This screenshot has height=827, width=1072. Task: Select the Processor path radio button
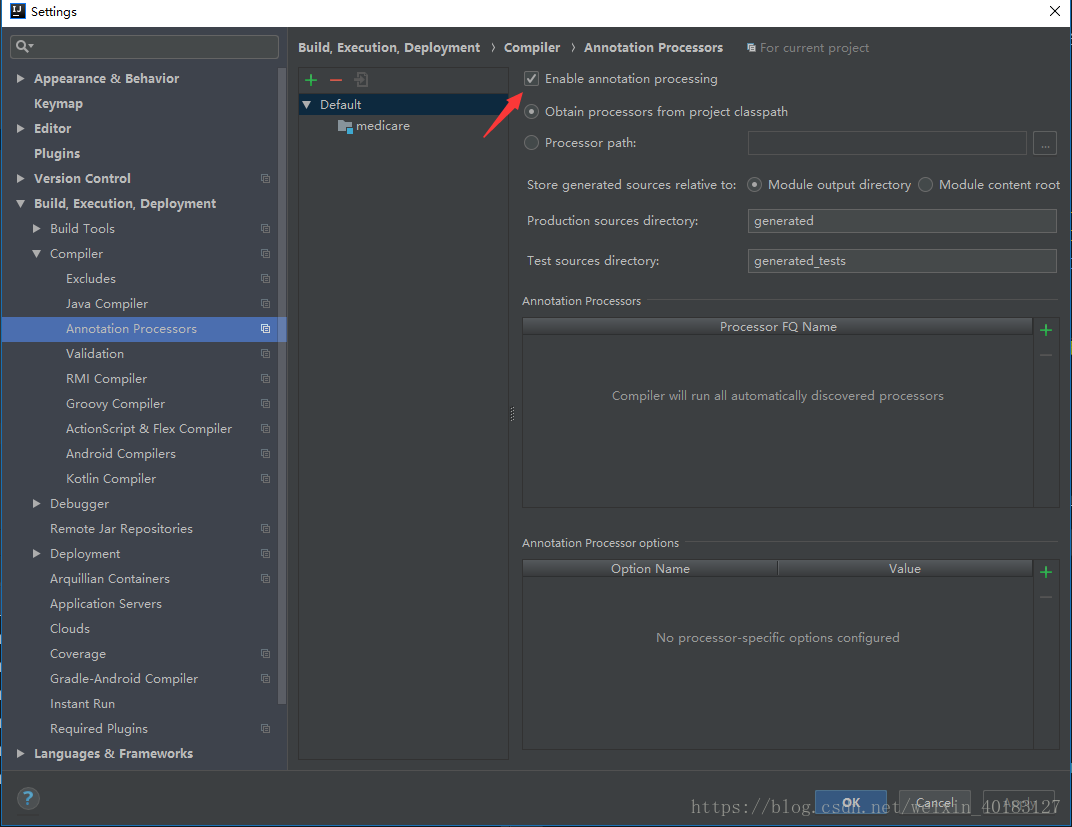(531, 142)
